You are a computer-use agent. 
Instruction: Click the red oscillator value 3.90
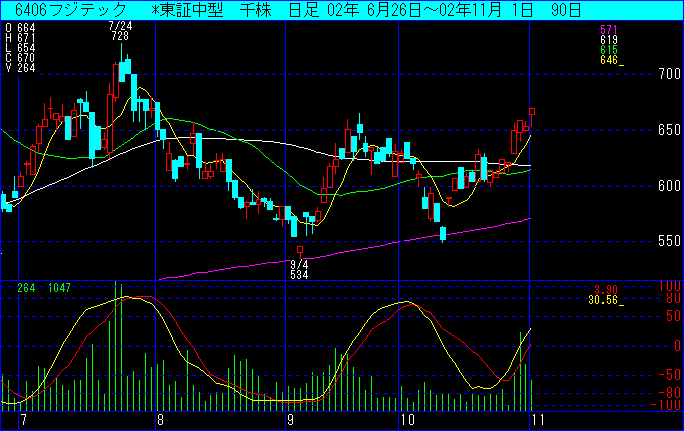[606, 290]
